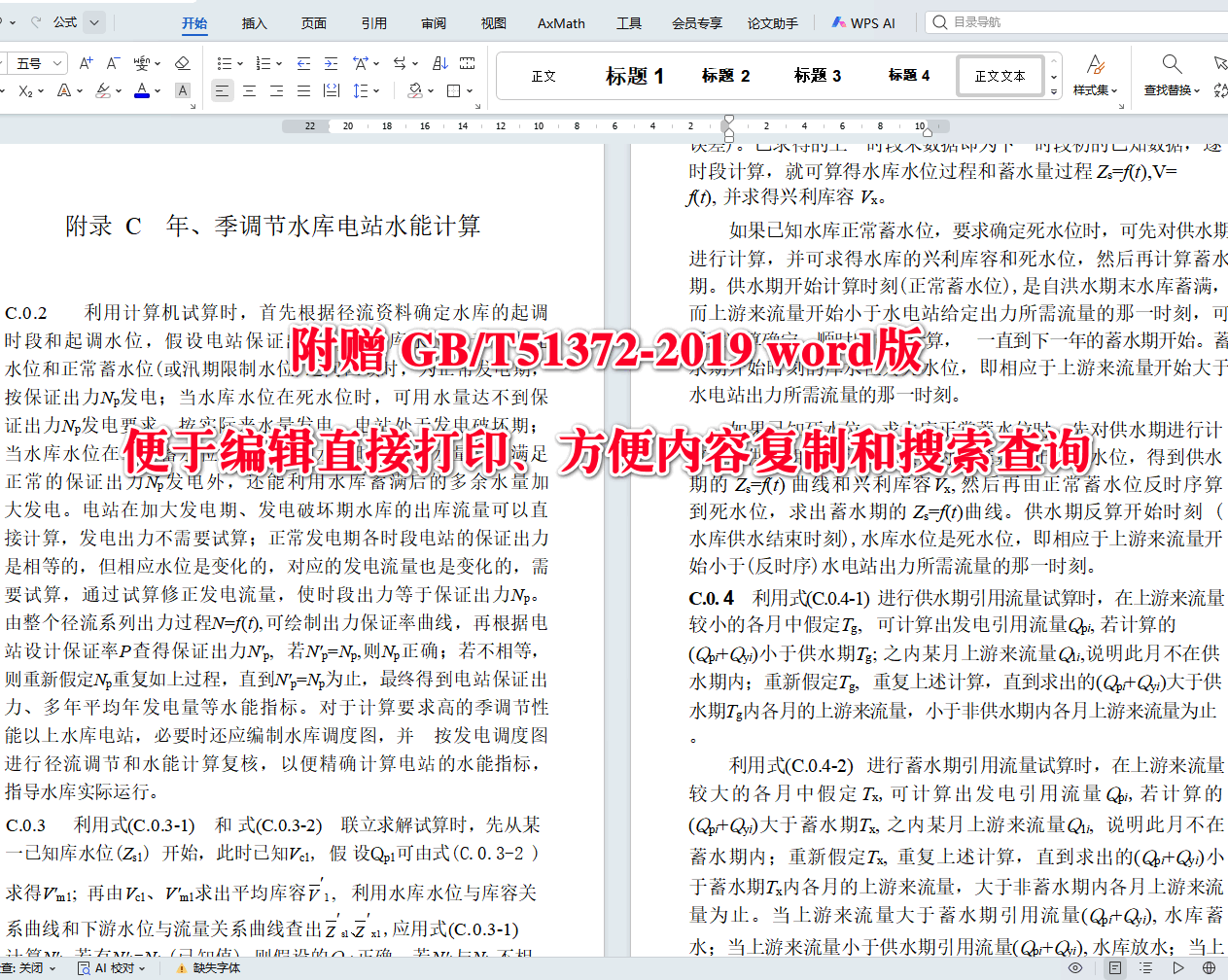Expand borders dropdown arrow

469,90
